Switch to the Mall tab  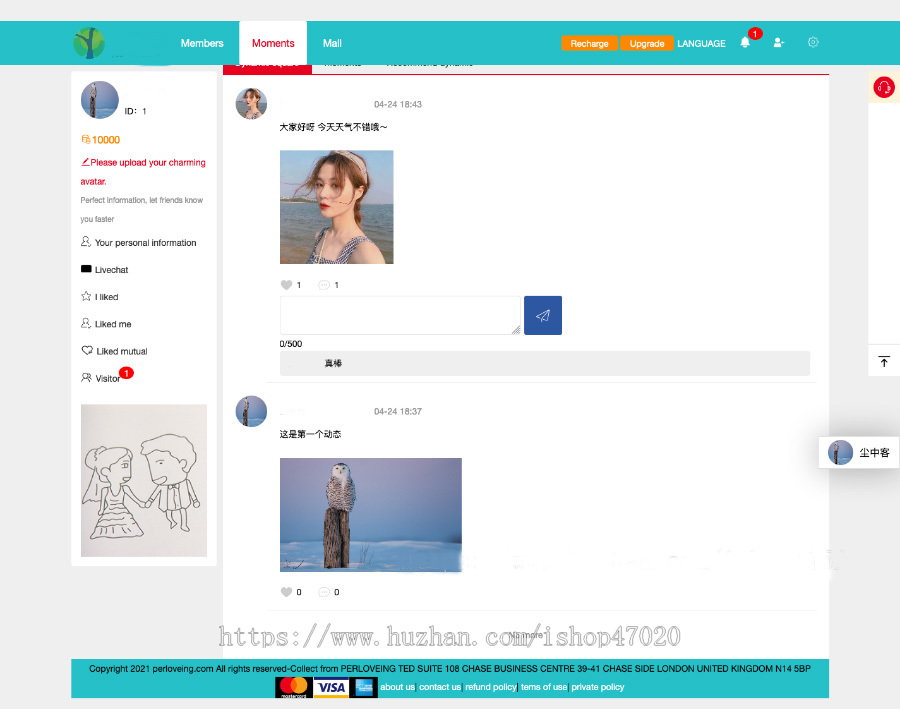tap(332, 43)
